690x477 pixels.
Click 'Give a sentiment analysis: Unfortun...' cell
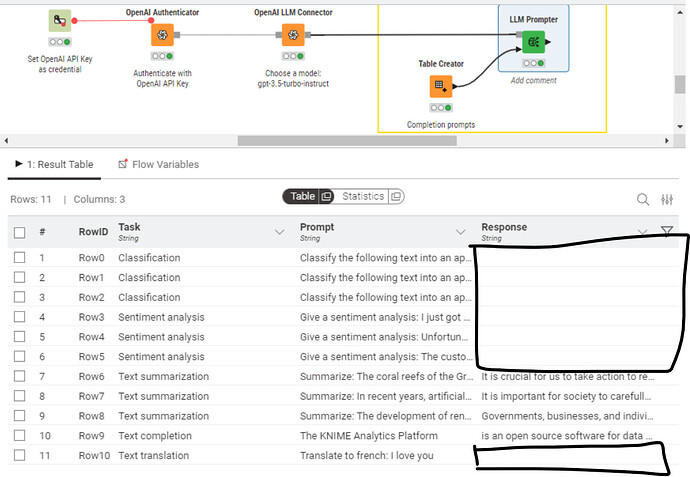coord(384,337)
